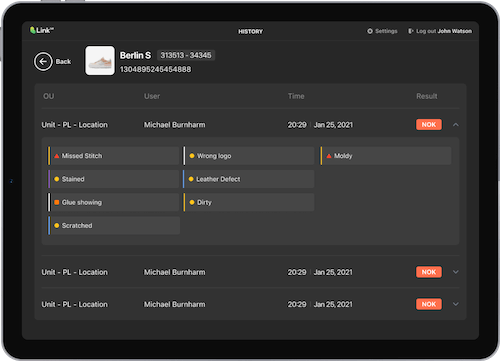Click the 313513 - 34345 code tag
This screenshot has height=361, width=500.
[x=186, y=55]
